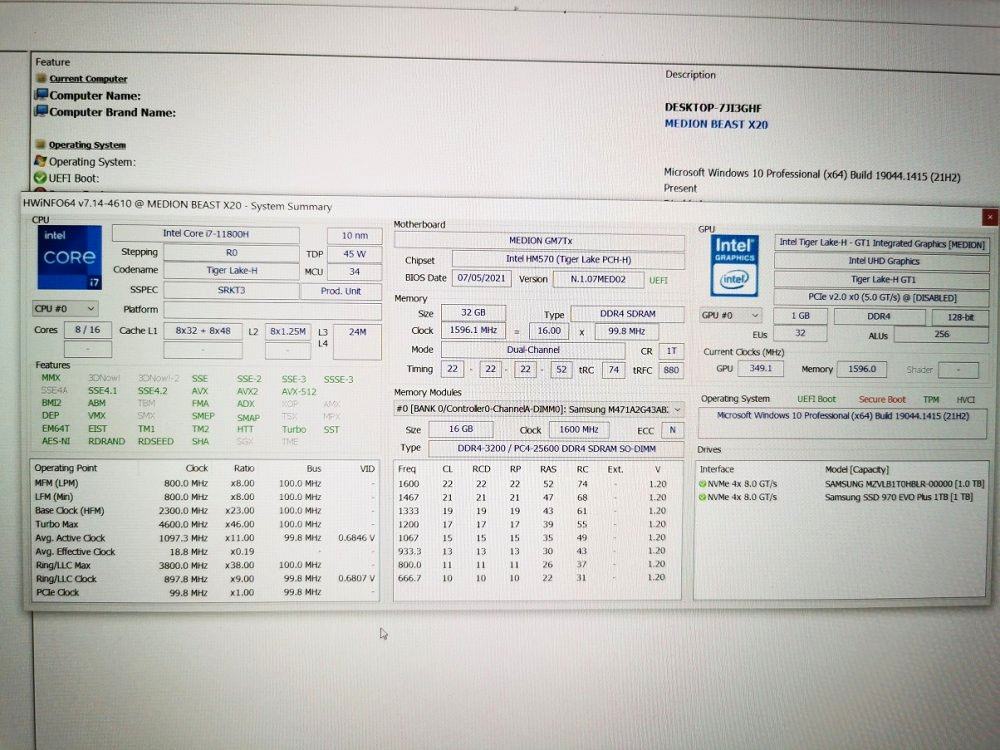Click the MEDION GM7Tx motherboard field
Screen dimensions: 1000x750
tap(540, 241)
